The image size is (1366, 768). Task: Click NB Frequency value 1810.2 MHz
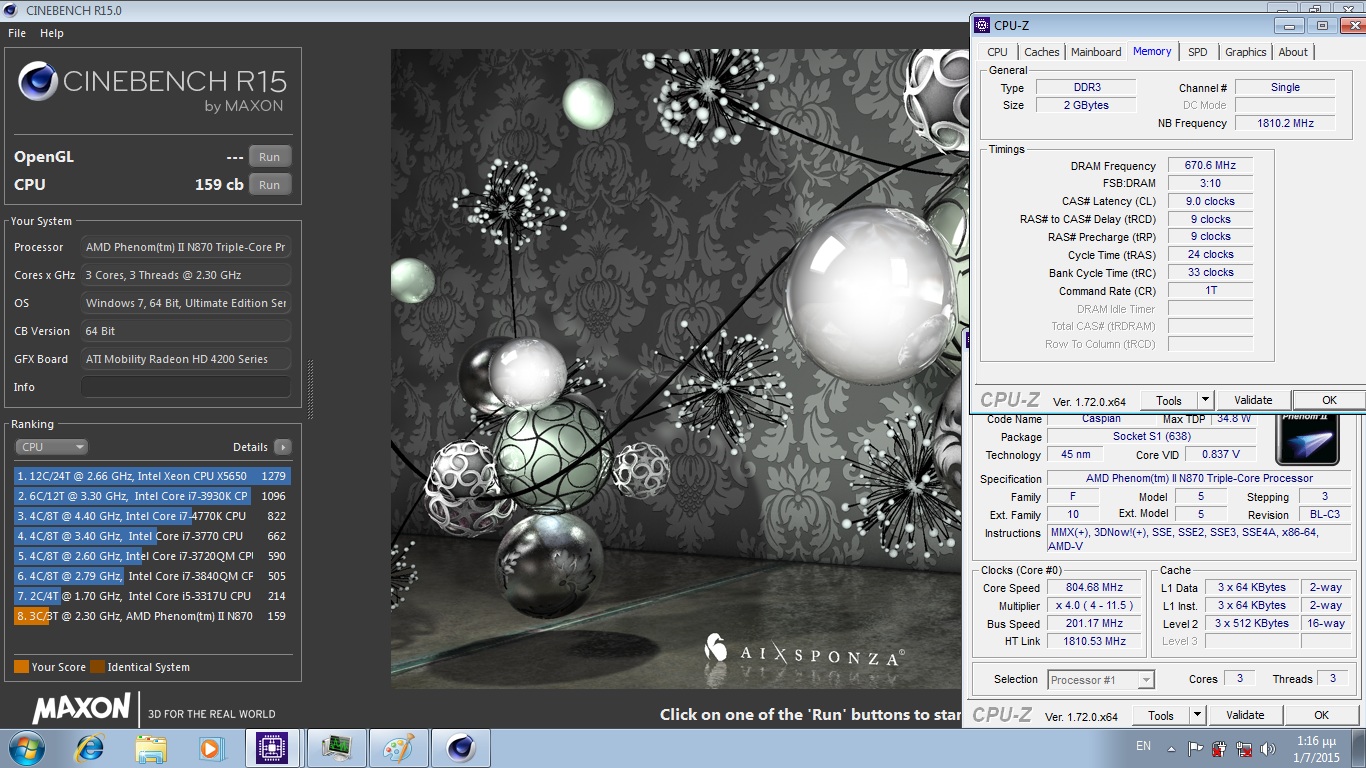pos(1285,123)
